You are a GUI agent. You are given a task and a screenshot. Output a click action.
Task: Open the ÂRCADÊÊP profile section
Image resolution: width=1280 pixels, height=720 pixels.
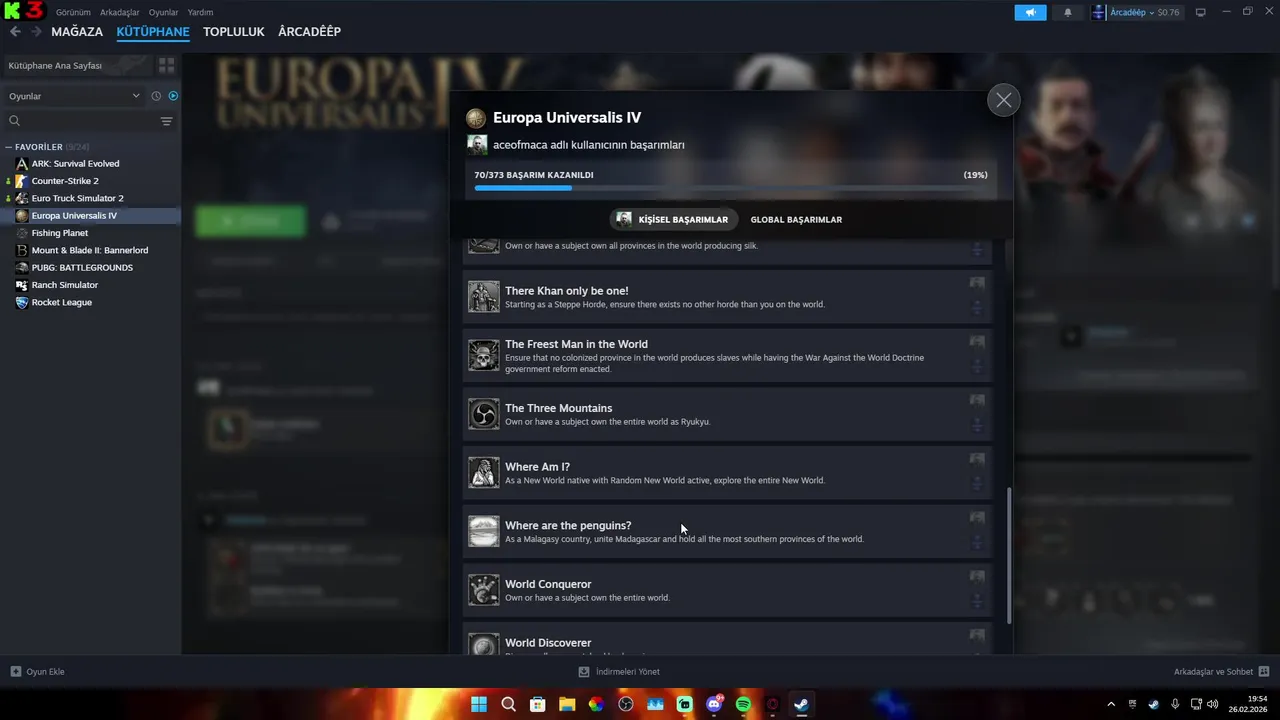click(309, 32)
